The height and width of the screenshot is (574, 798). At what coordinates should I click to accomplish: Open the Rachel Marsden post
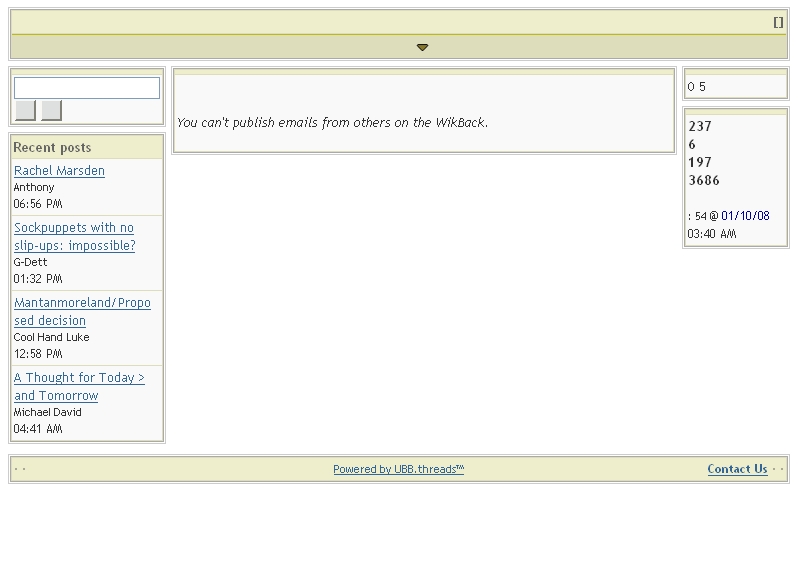(x=59, y=171)
